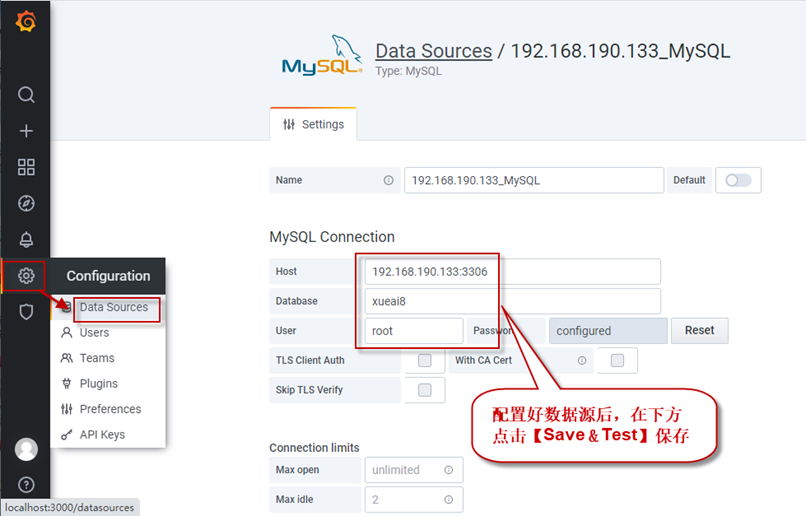Open the Help question mark icon
806x516 pixels.
click(26, 485)
